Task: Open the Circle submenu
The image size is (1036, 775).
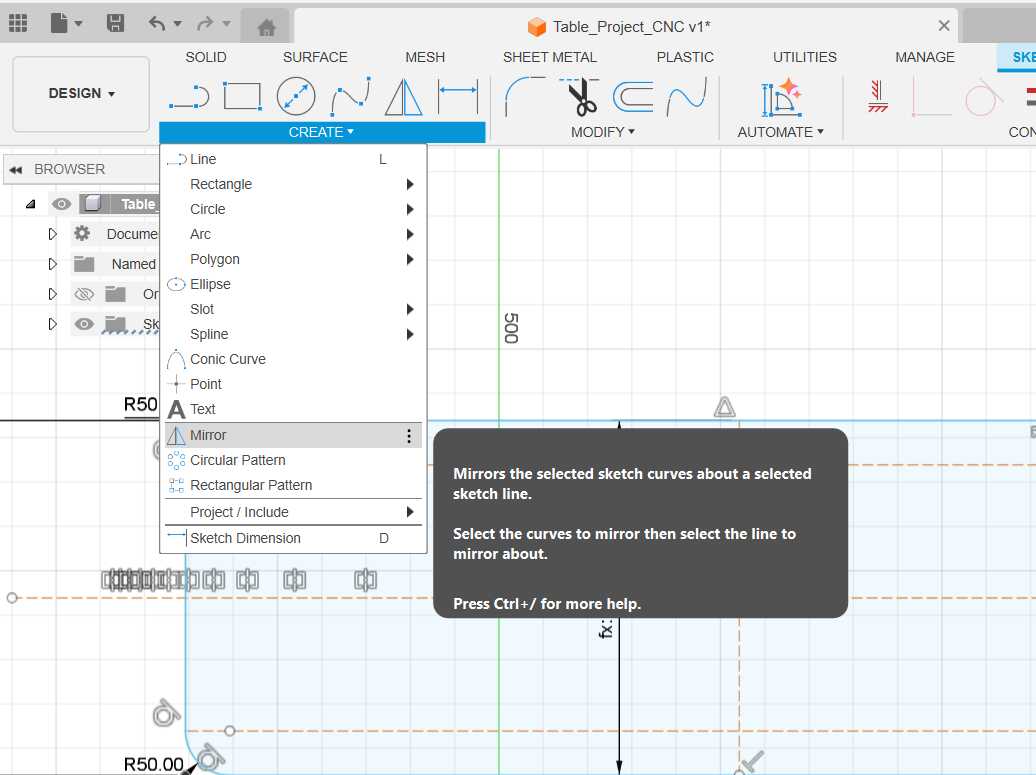Action: (293, 209)
